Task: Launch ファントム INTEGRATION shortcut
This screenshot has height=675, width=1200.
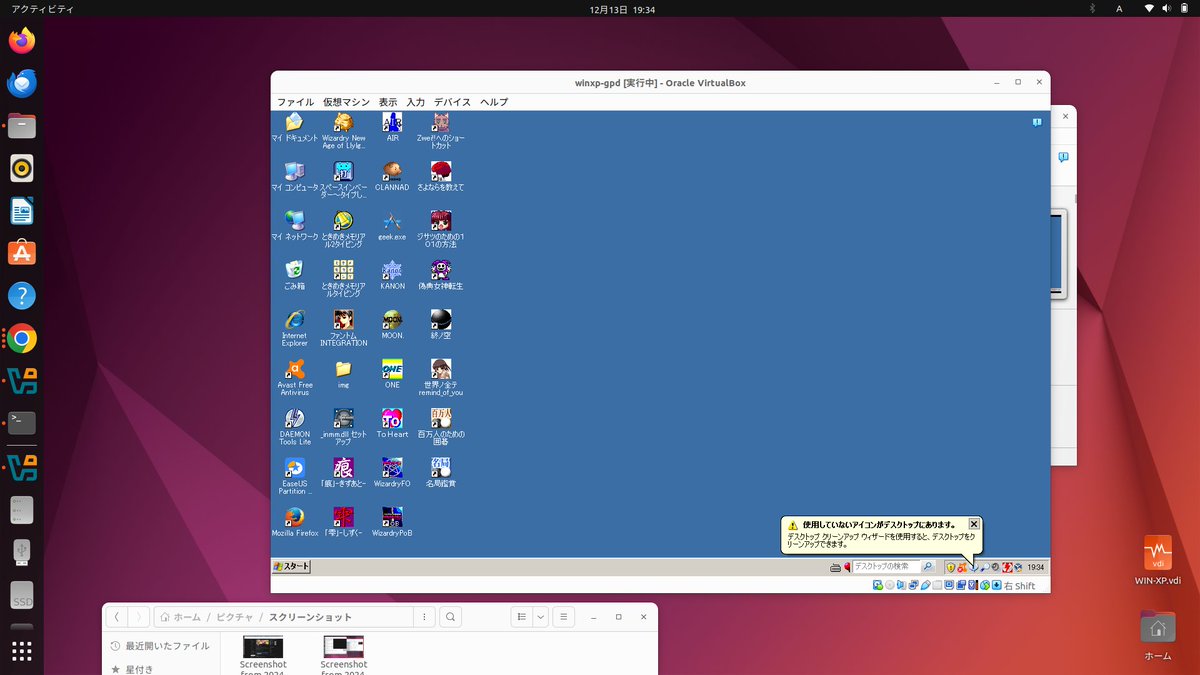Action: (343, 327)
